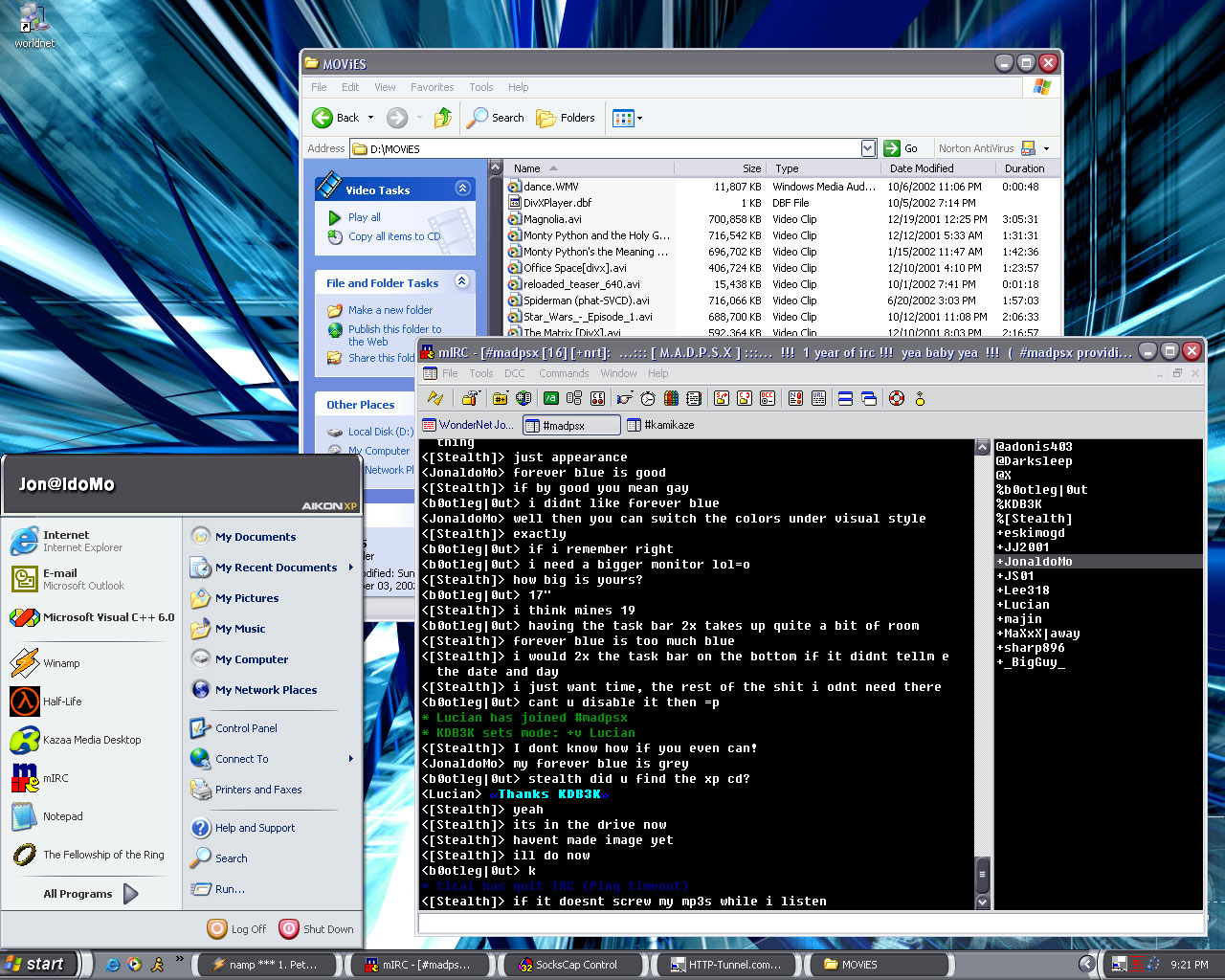Open Norton AntiVirus dropdown arrow

[1046, 148]
